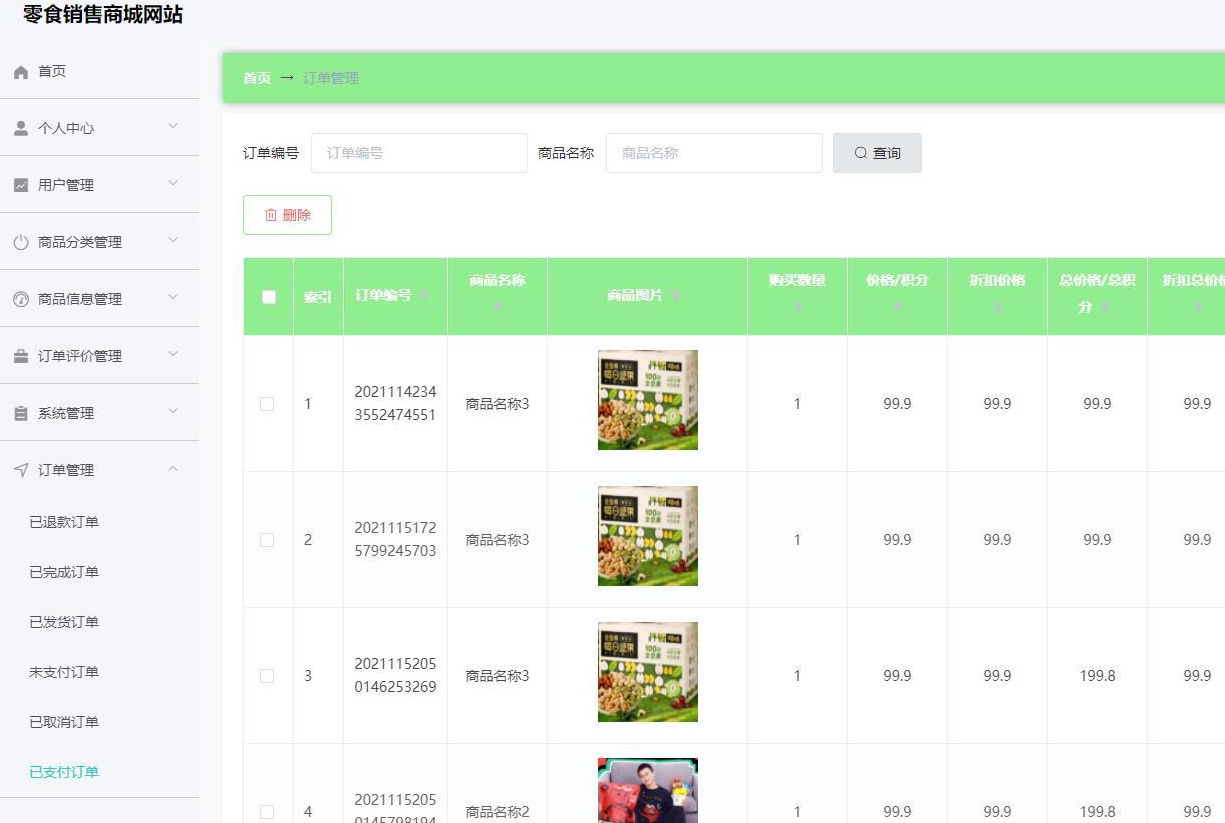The height and width of the screenshot is (823, 1225).
Task: Open product thumbnail in row 4
Action: coord(648,790)
